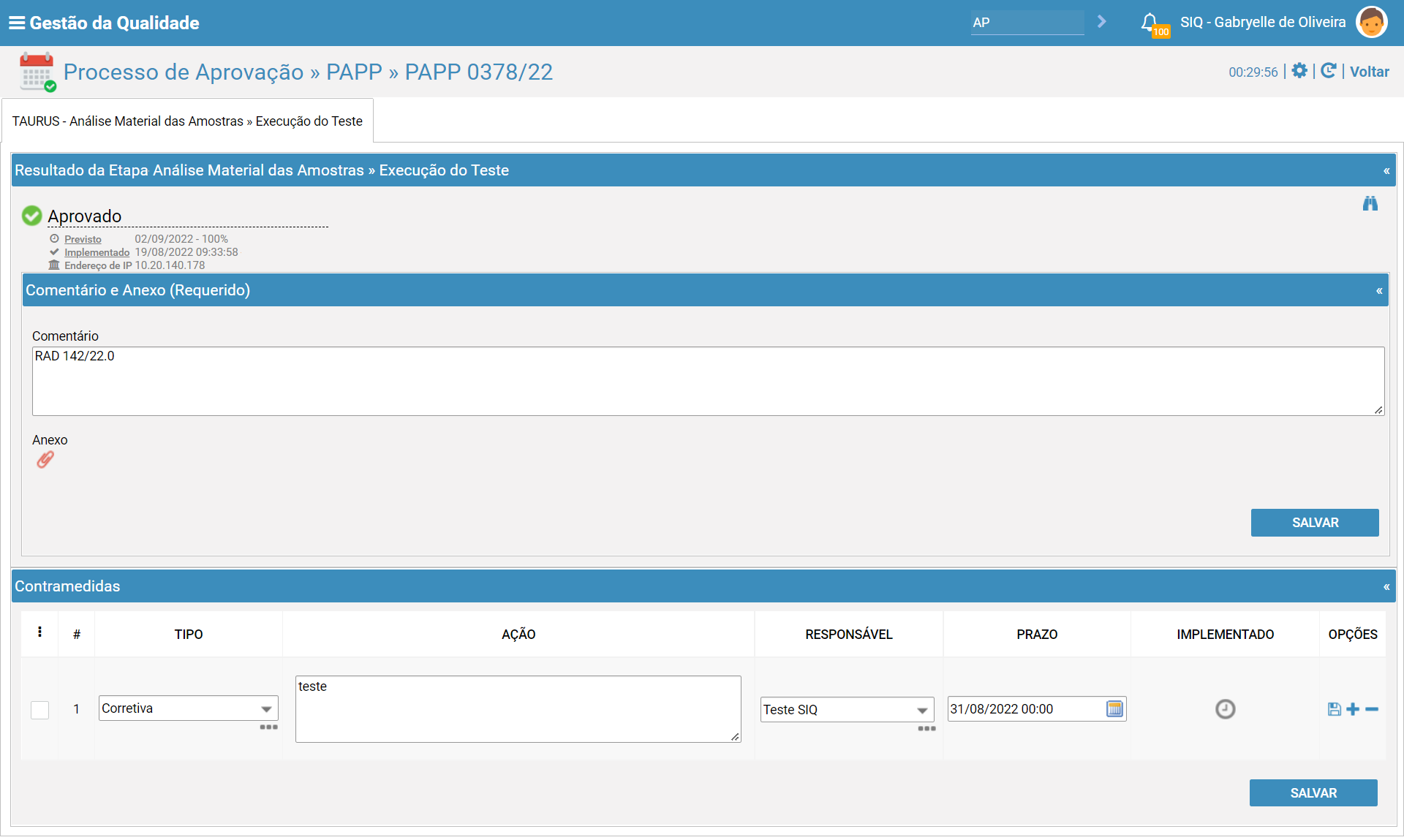Click the Implementado link under Aprovado

point(97,252)
